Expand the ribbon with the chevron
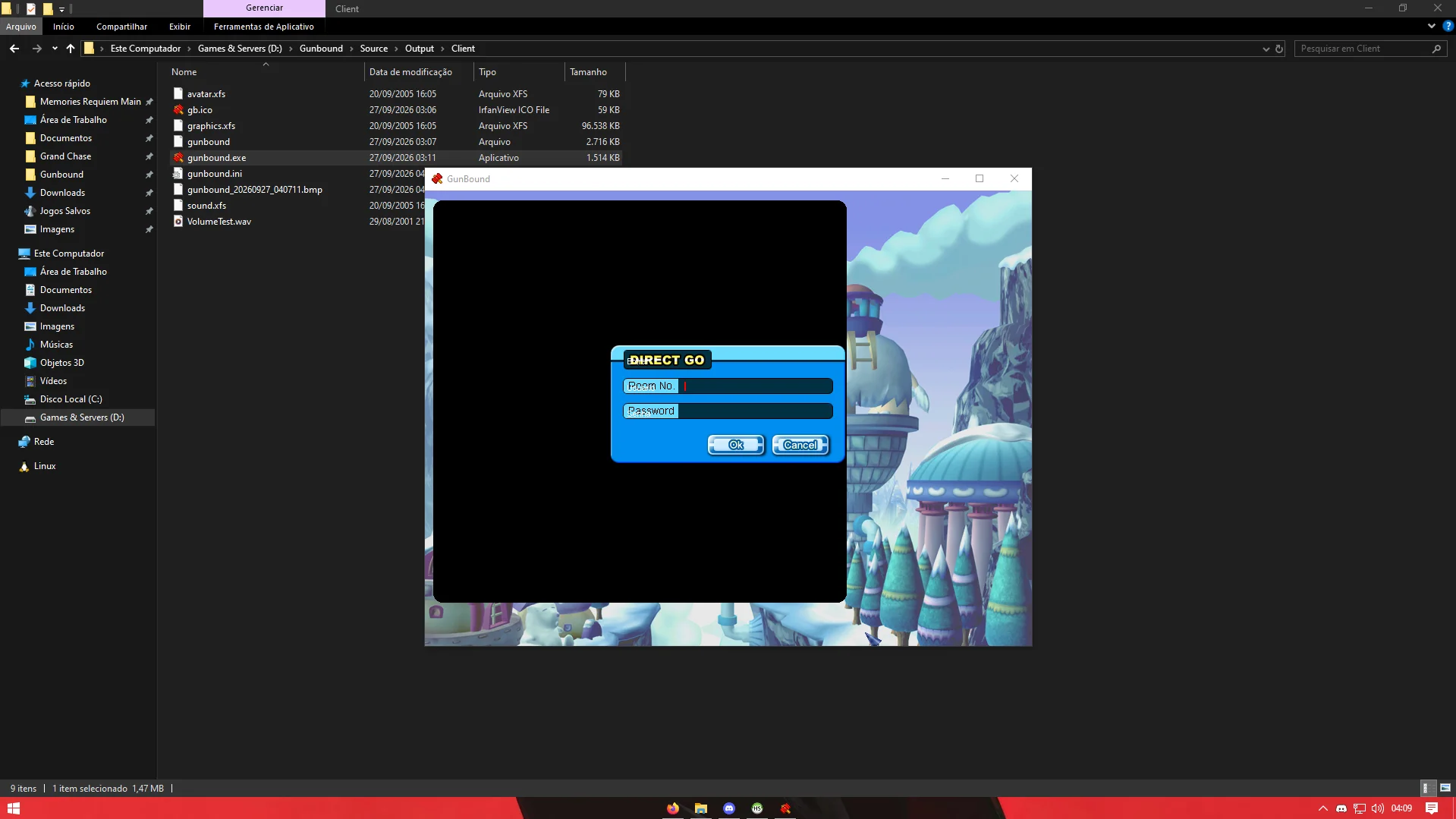 1432,26
